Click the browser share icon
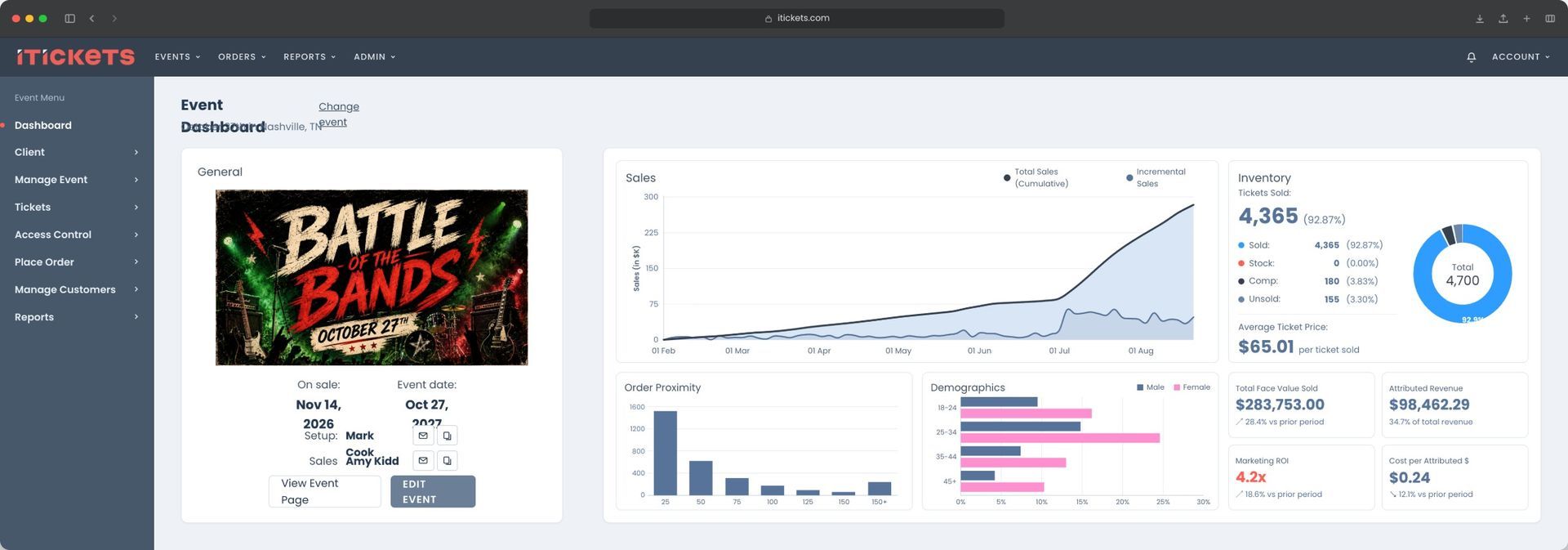The width and height of the screenshot is (1568, 550). (1503, 18)
